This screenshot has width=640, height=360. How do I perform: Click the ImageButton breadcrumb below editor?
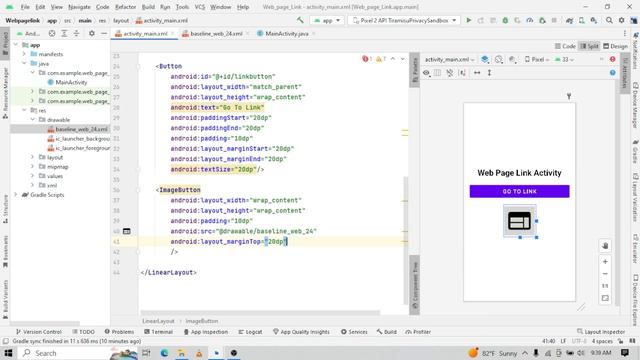202,321
